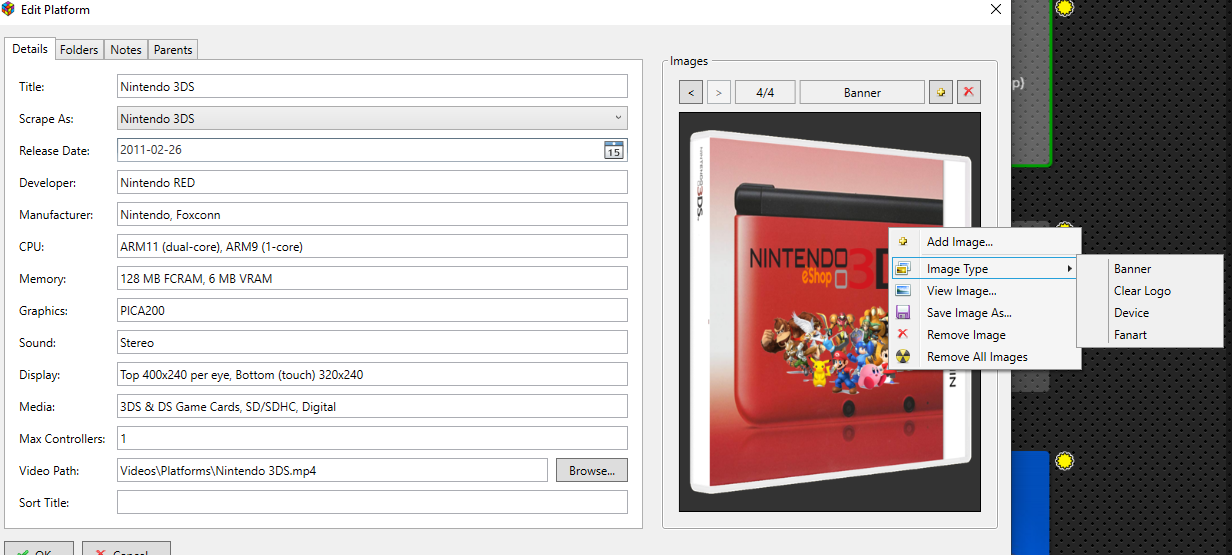Viewport: 1232px width, 555px height.
Task: Click the Title input field
Action: pyautogui.click(x=372, y=86)
